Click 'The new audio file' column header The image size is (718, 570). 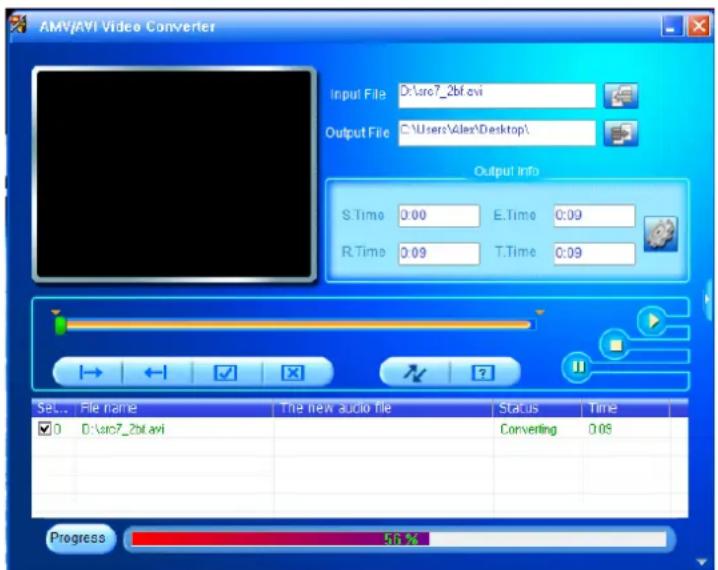pyautogui.click(x=382, y=408)
